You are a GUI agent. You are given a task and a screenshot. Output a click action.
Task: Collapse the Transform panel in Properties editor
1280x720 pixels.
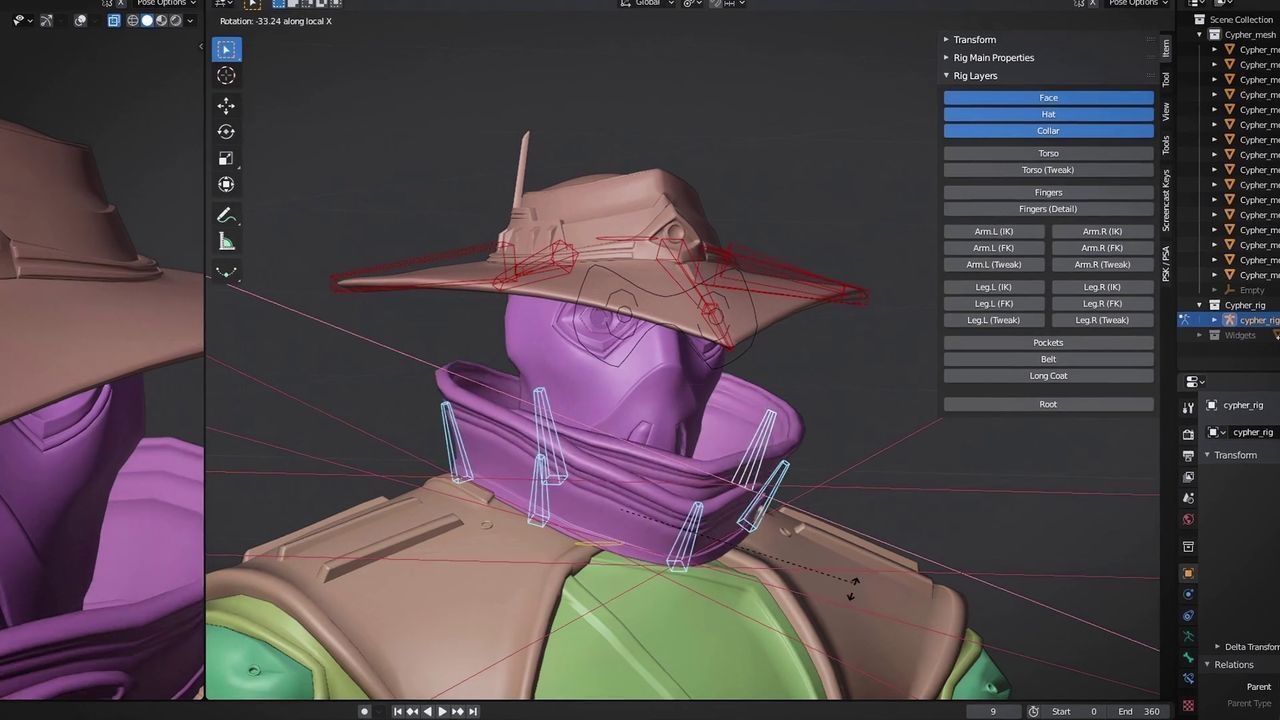[1207, 455]
